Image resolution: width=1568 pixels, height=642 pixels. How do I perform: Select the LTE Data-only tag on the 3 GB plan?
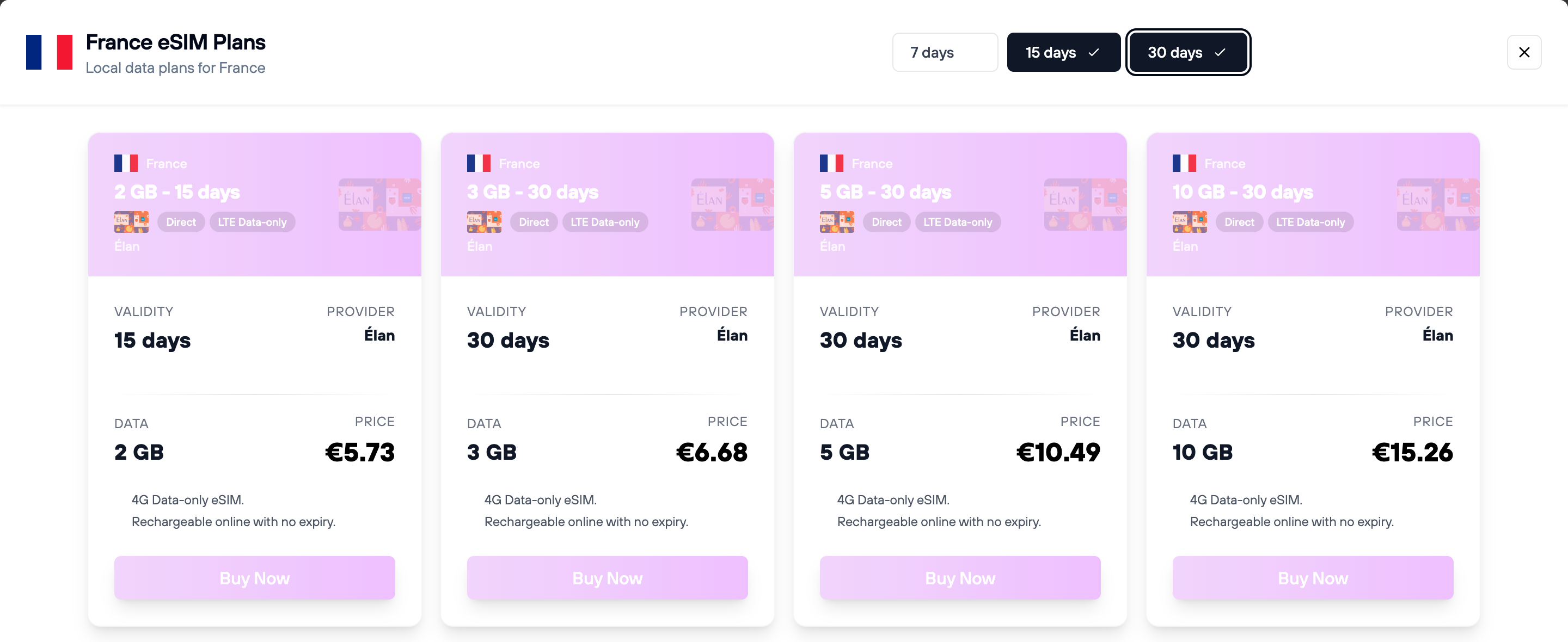coord(605,222)
